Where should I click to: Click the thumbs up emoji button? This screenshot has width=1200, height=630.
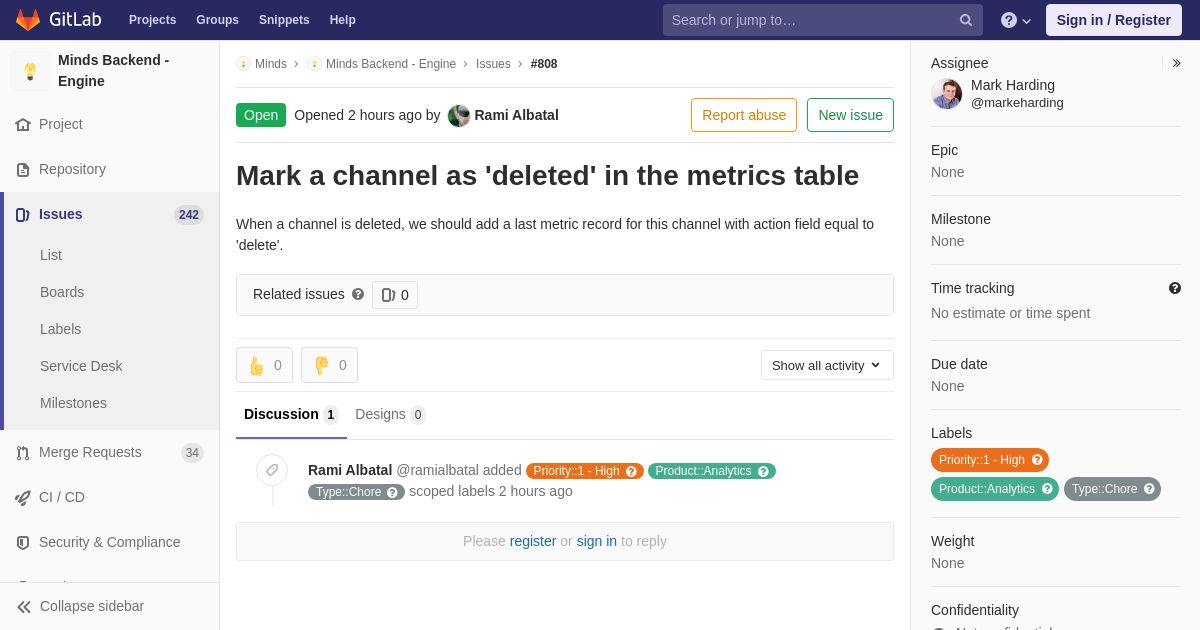point(264,365)
